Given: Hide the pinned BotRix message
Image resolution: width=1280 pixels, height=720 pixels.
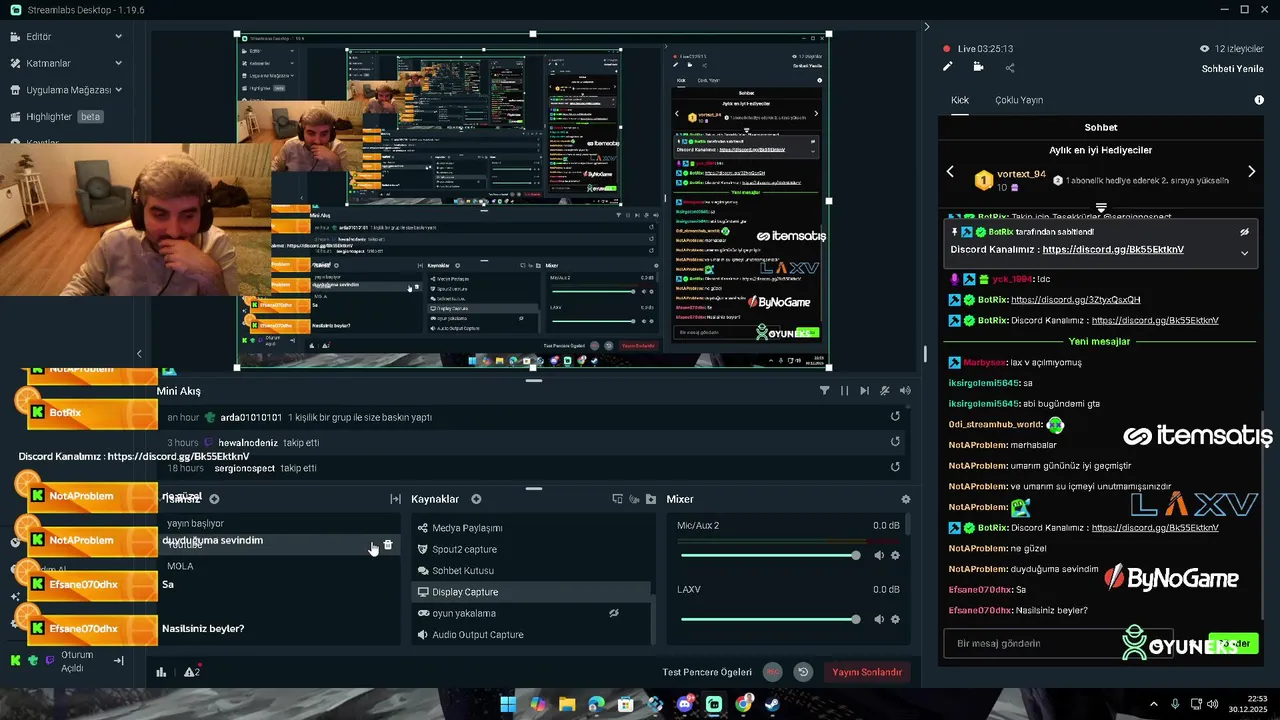Looking at the screenshot, I should click(x=1245, y=232).
